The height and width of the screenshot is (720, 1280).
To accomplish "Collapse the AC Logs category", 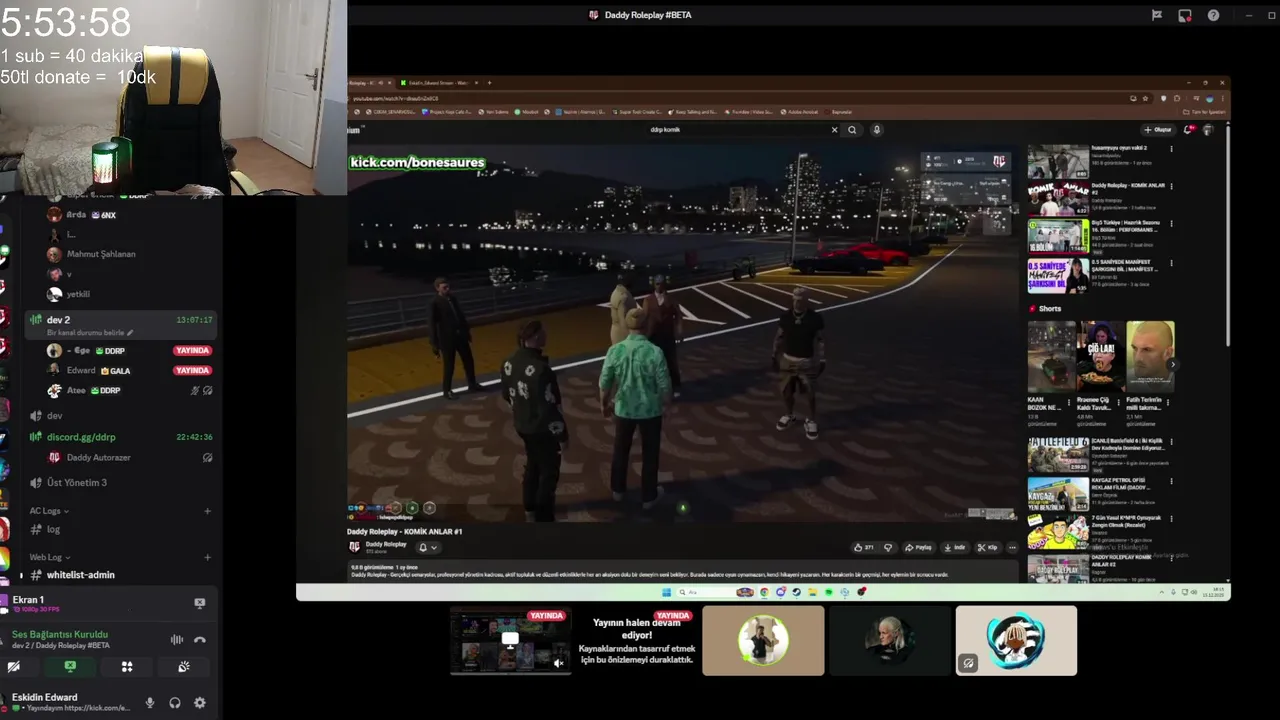I will coord(49,511).
